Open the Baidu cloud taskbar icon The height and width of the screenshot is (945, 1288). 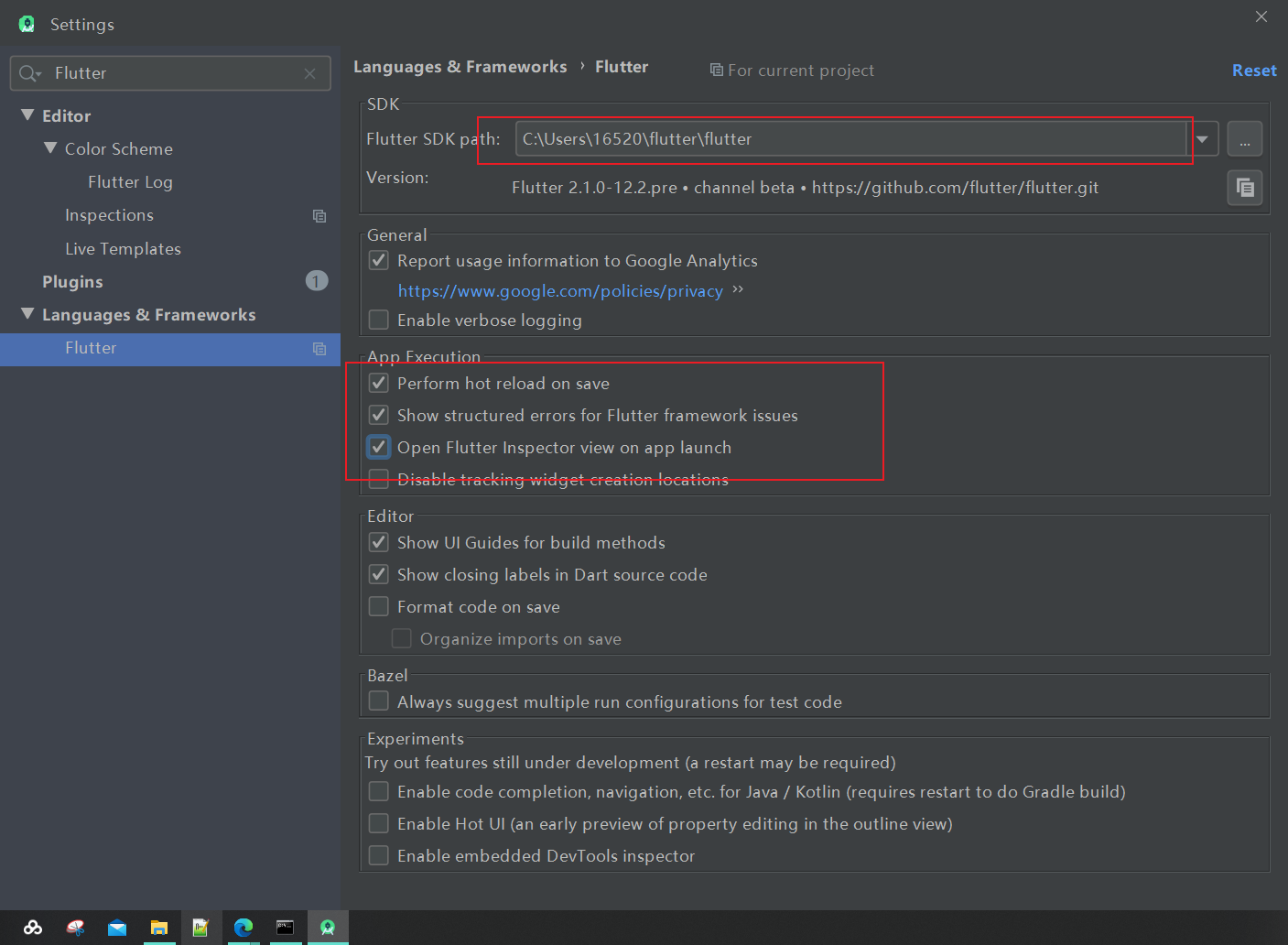[x=33, y=928]
